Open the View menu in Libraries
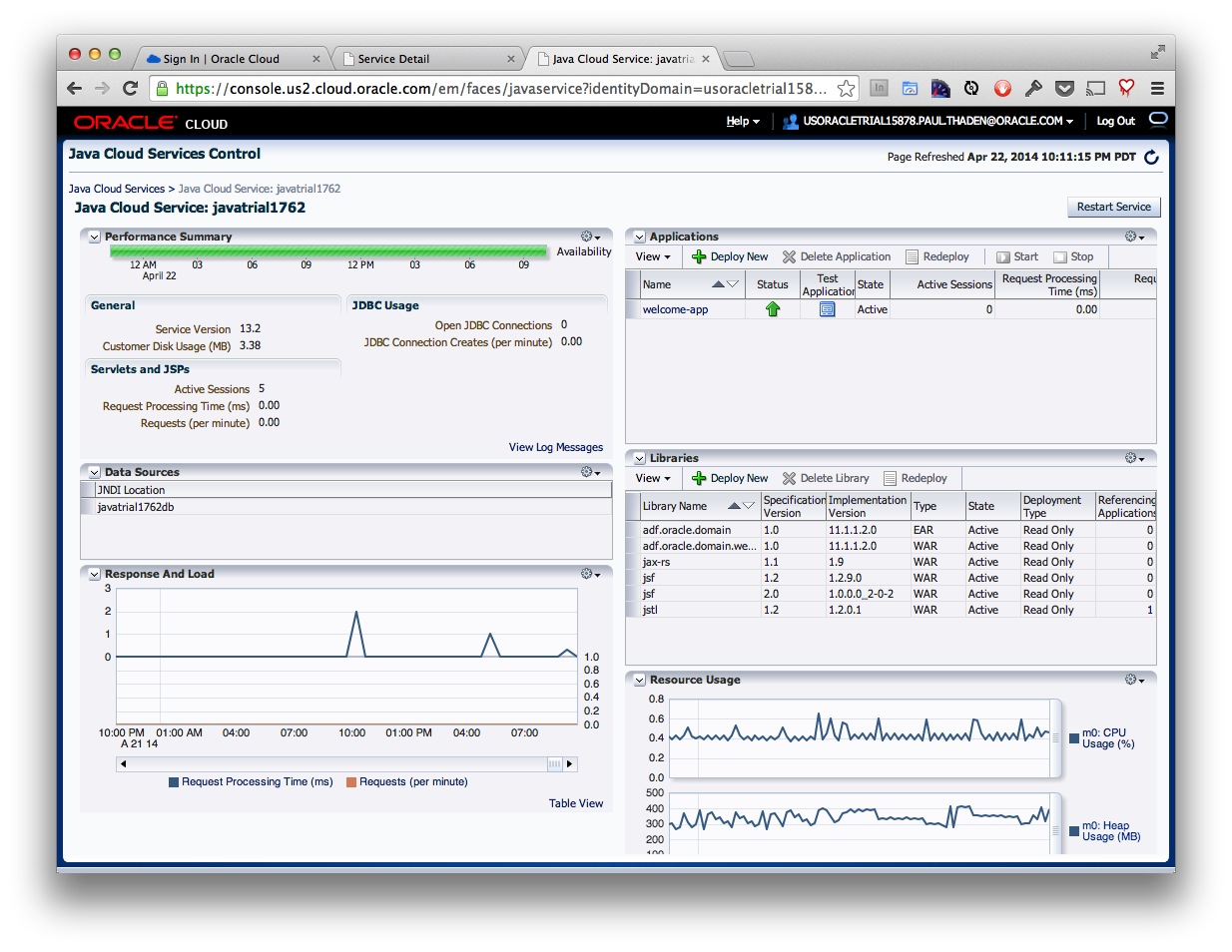This screenshot has height=952, width=1232. pyautogui.click(x=654, y=478)
